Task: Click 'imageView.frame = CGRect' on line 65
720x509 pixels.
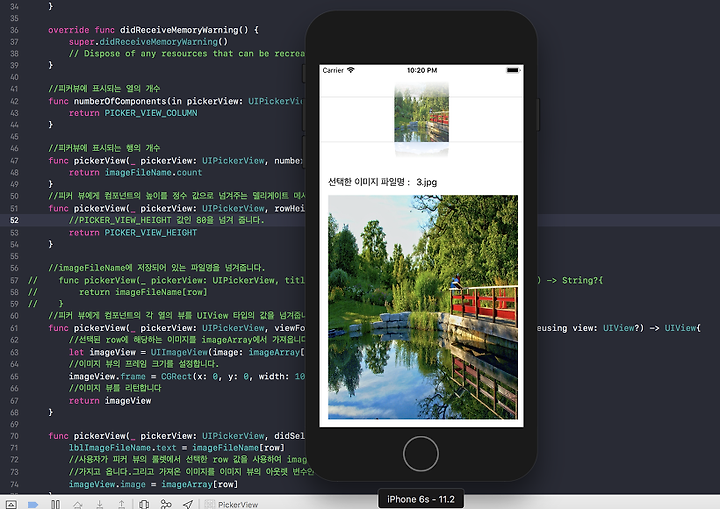Action: point(130,376)
